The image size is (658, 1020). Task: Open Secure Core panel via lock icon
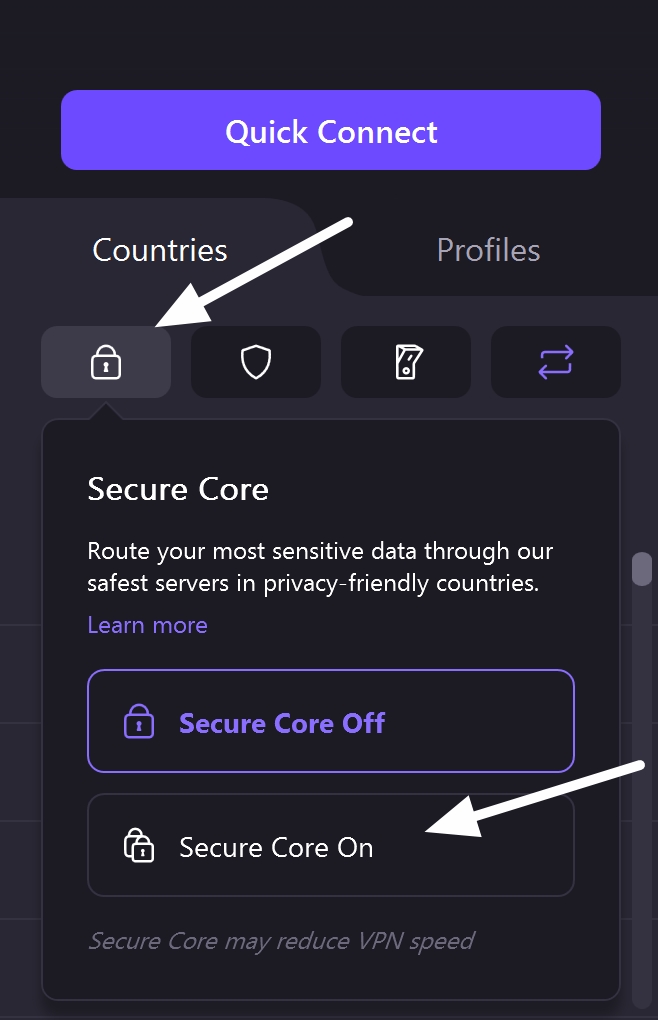click(x=105, y=362)
